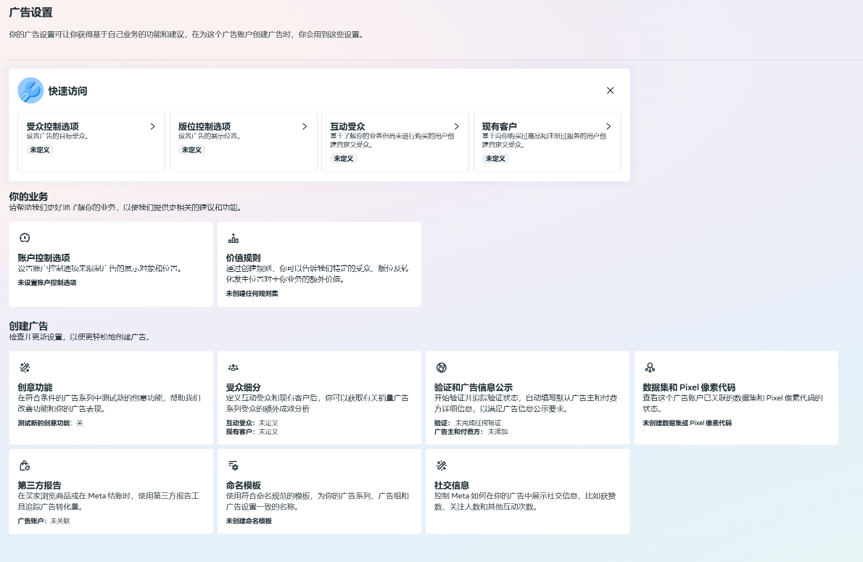Click 未创建命名模板 status text
Image resolution: width=863 pixels, height=562 pixels.
click(x=249, y=521)
